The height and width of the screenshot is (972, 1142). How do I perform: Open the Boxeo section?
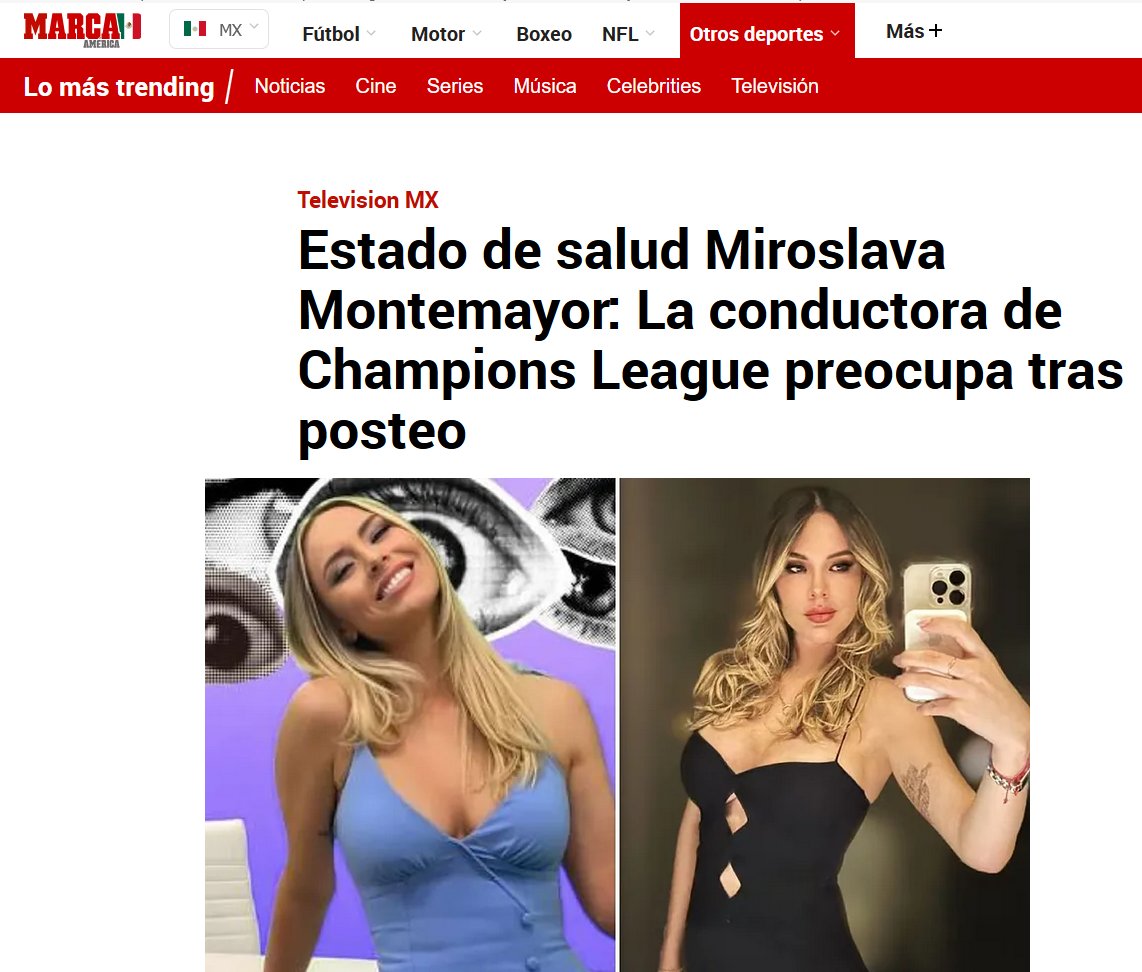[x=544, y=34]
